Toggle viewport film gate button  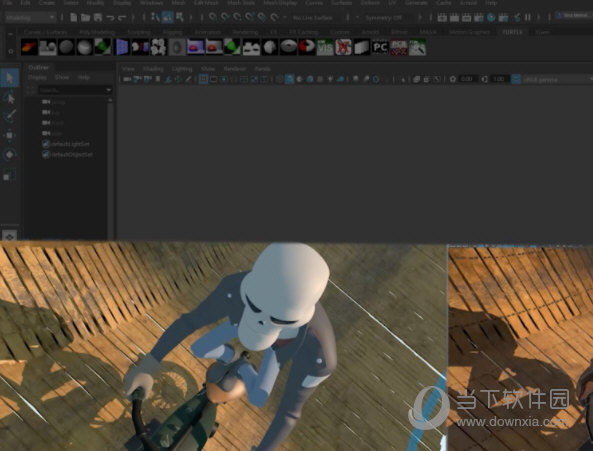(213, 79)
